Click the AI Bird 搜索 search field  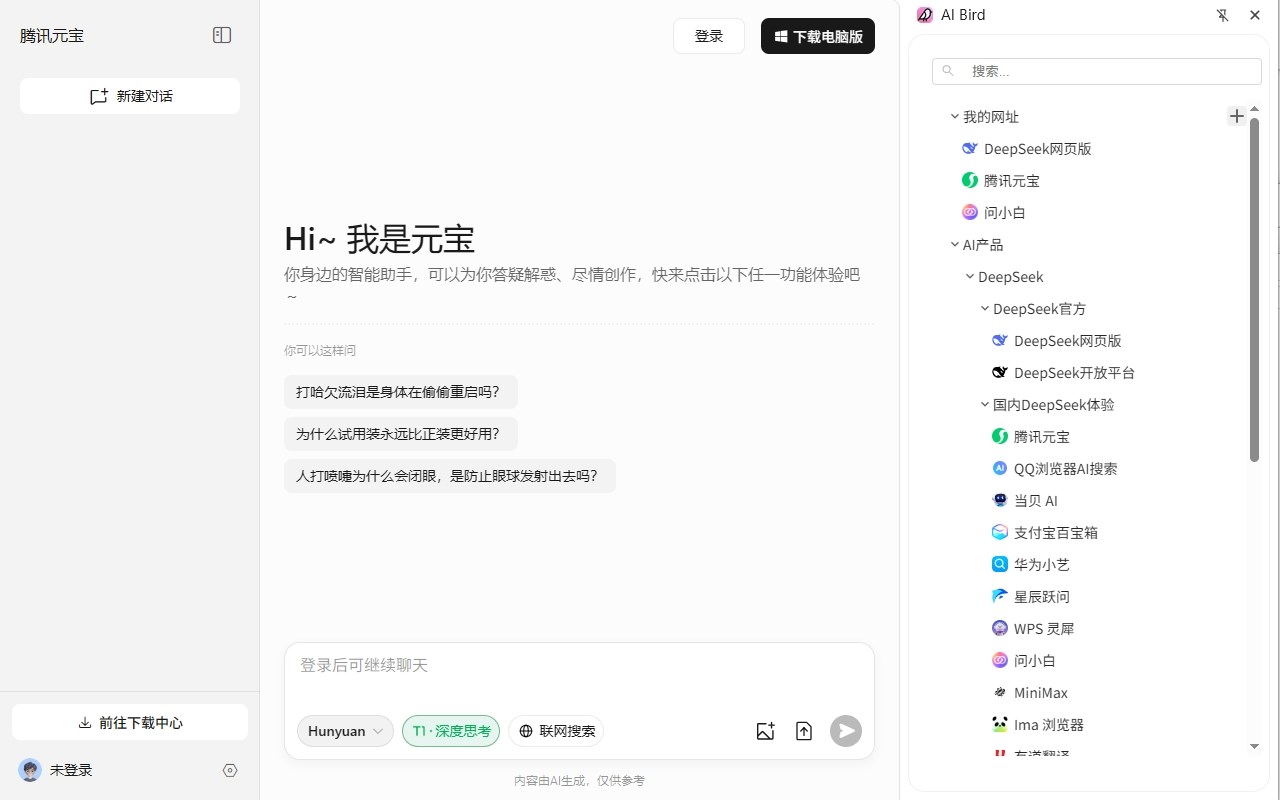1097,71
